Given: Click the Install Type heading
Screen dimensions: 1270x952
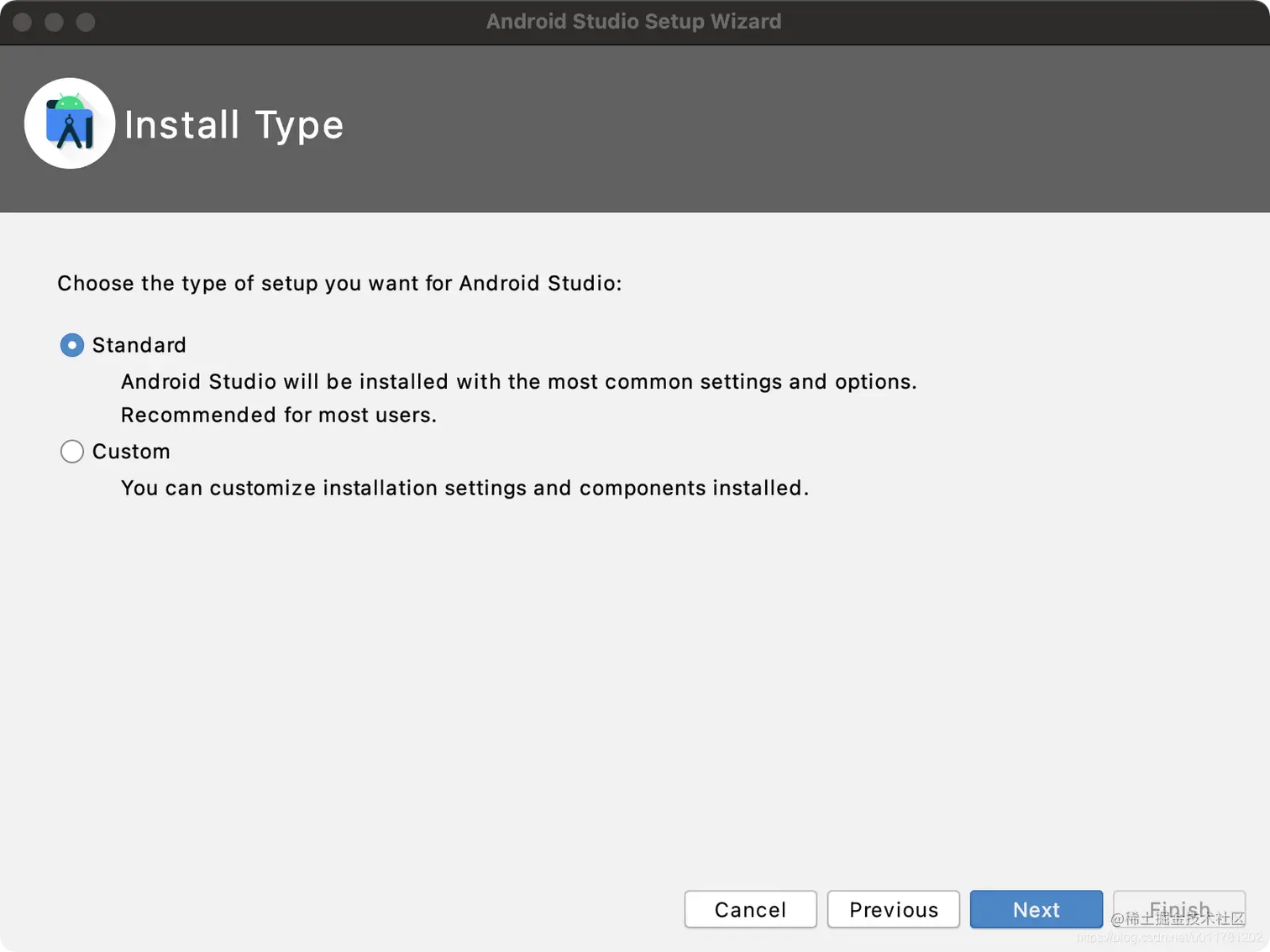Looking at the screenshot, I should 234,125.
